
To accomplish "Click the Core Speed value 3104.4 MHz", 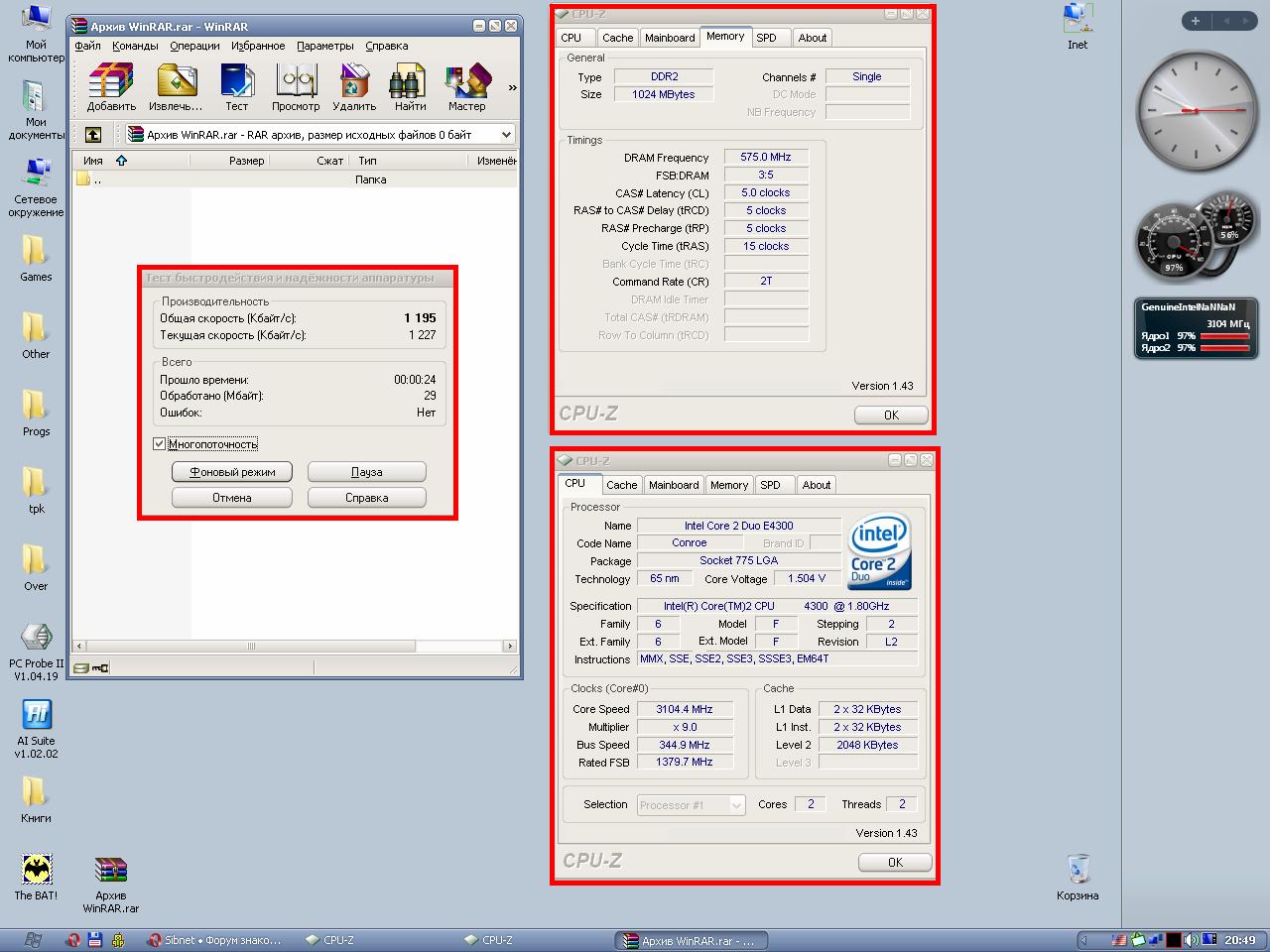I will coord(685,709).
